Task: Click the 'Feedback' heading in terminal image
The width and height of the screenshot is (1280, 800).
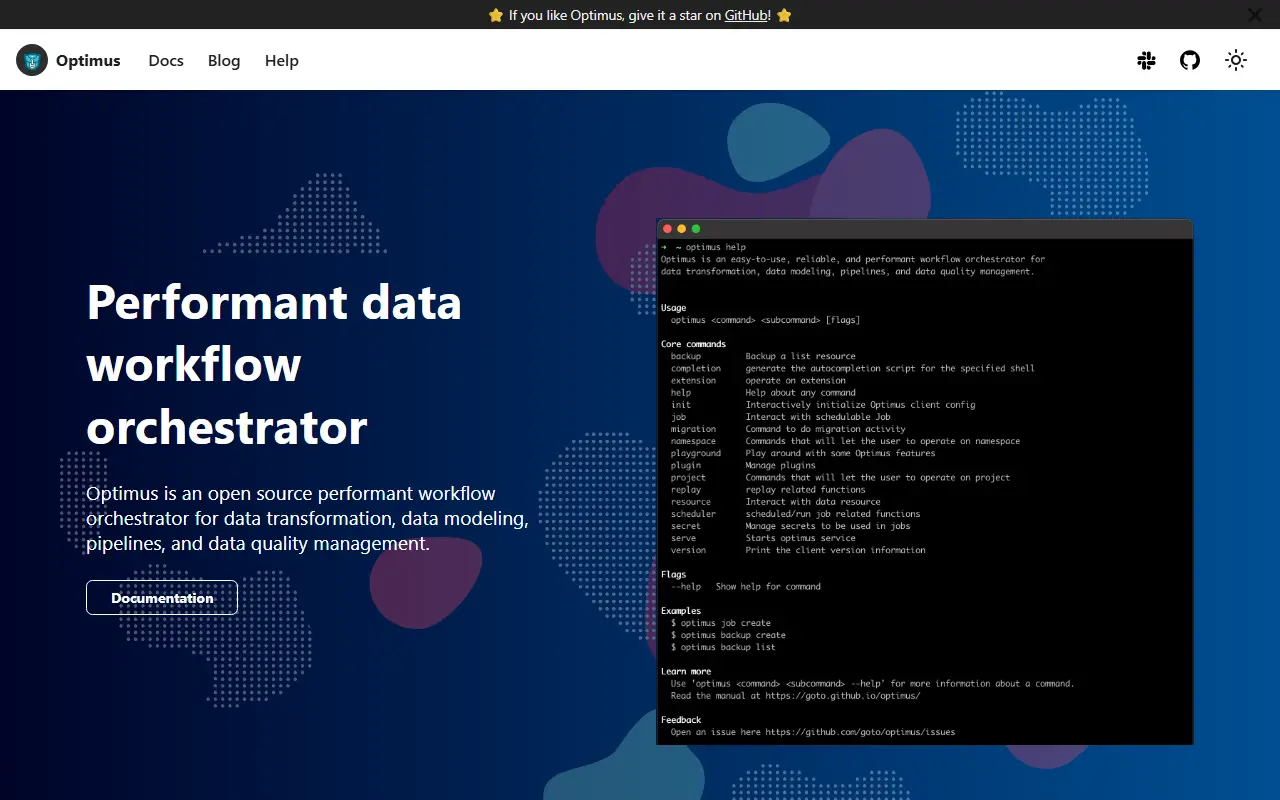Action: [681, 720]
